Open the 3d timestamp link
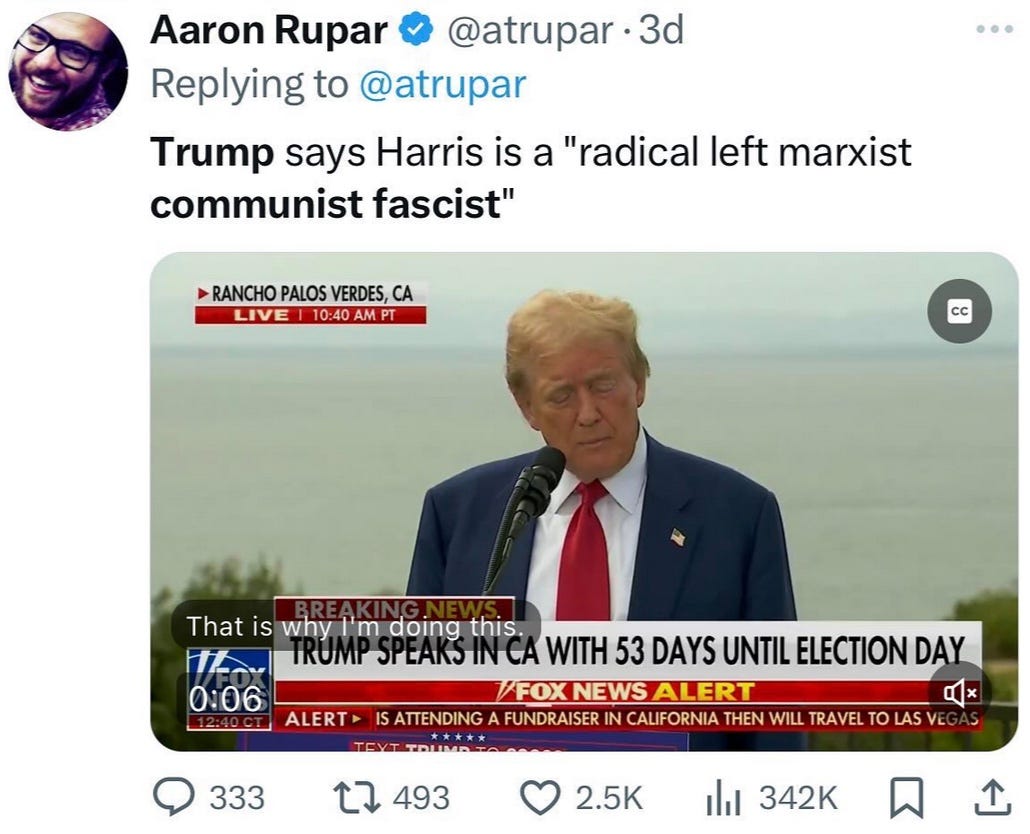Image resolution: width=1030 pixels, height=834 pixels. 661,31
